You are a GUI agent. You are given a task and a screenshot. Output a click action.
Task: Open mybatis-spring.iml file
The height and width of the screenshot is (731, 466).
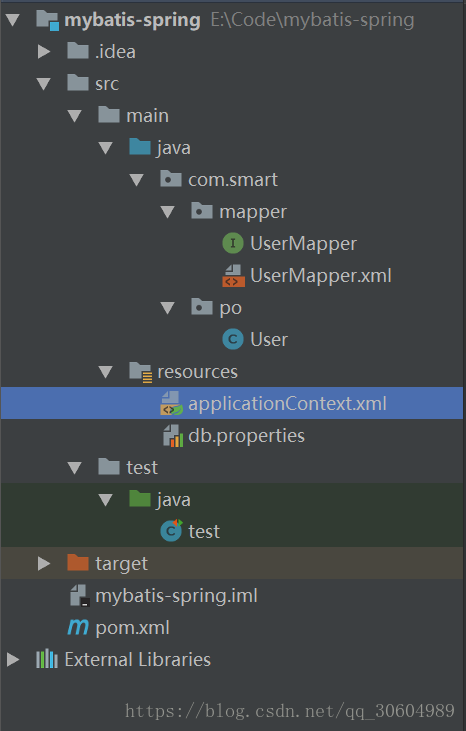coord(176,596)
